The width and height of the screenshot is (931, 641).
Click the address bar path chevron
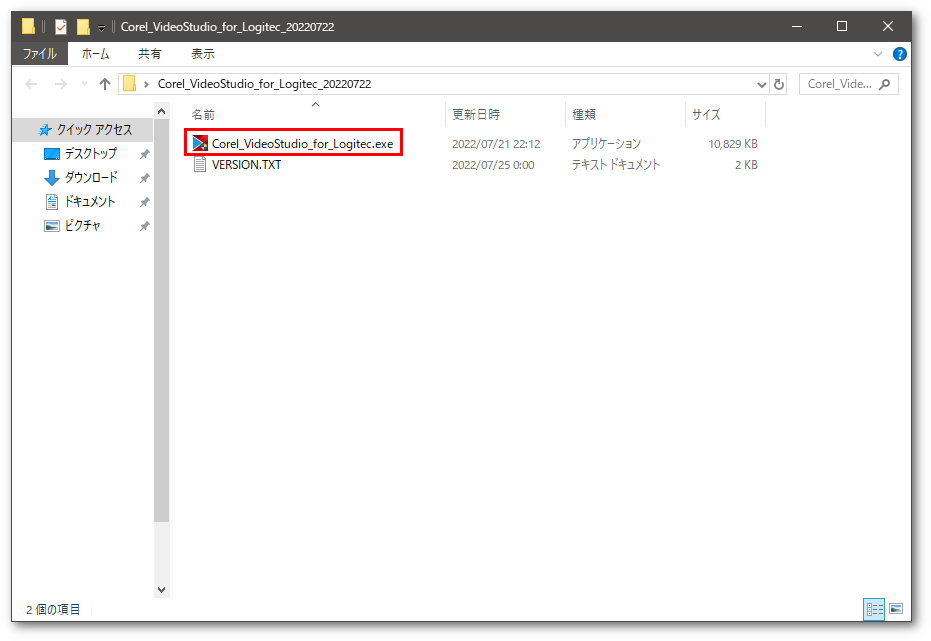pos(146,84)
